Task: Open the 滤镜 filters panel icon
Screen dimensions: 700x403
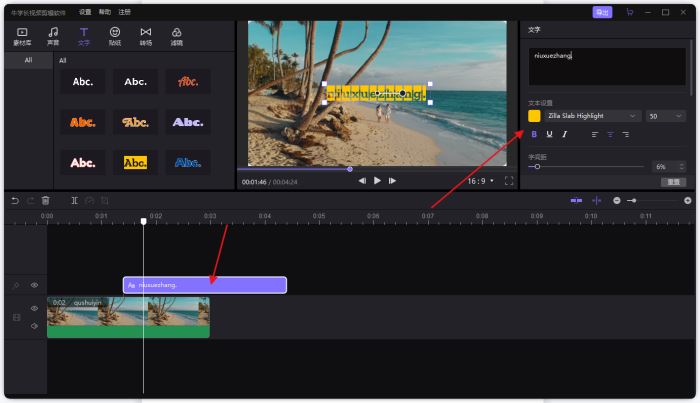Action: click(x=177, y=37)
